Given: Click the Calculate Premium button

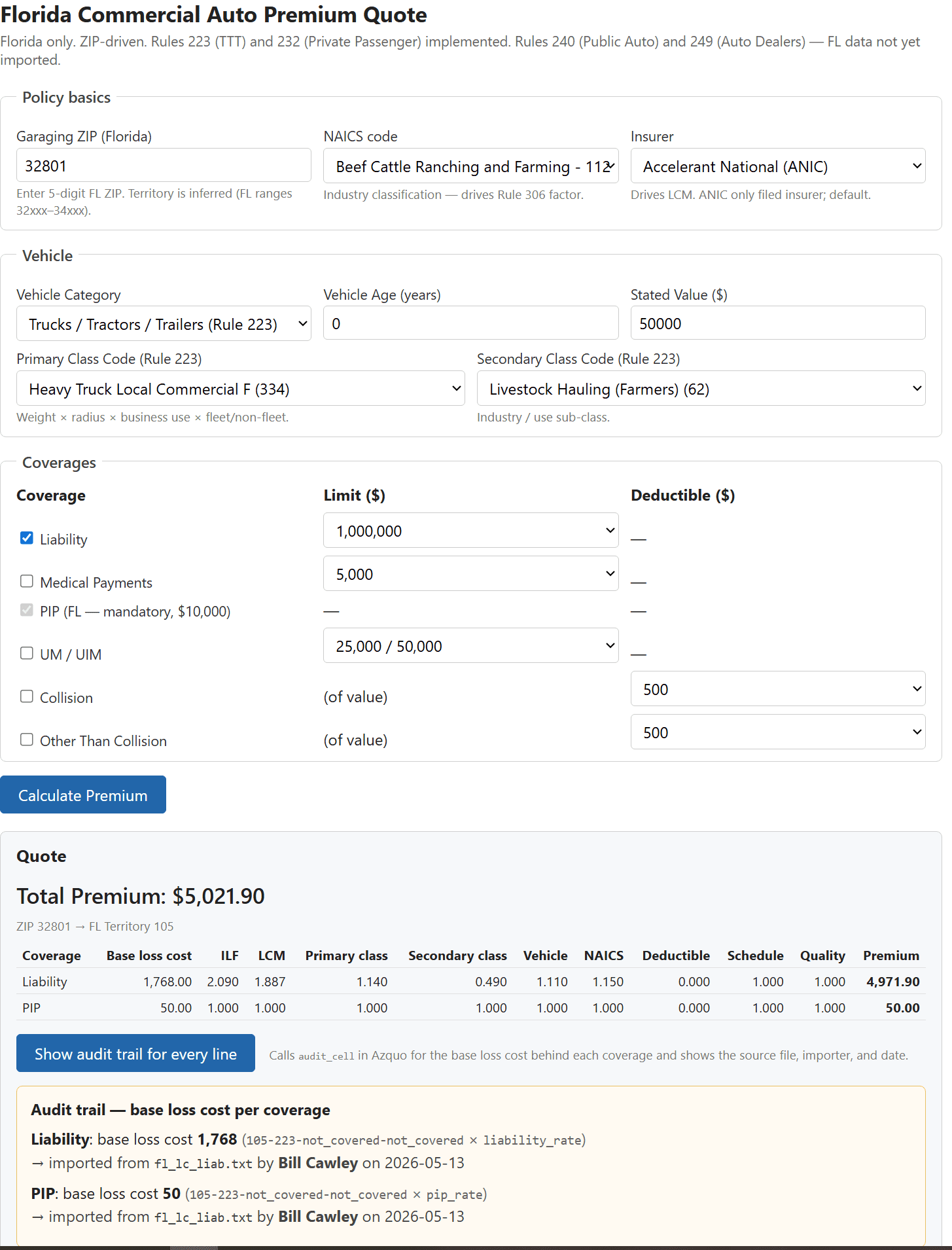Looking at the screenshot, I should point(83,795).
